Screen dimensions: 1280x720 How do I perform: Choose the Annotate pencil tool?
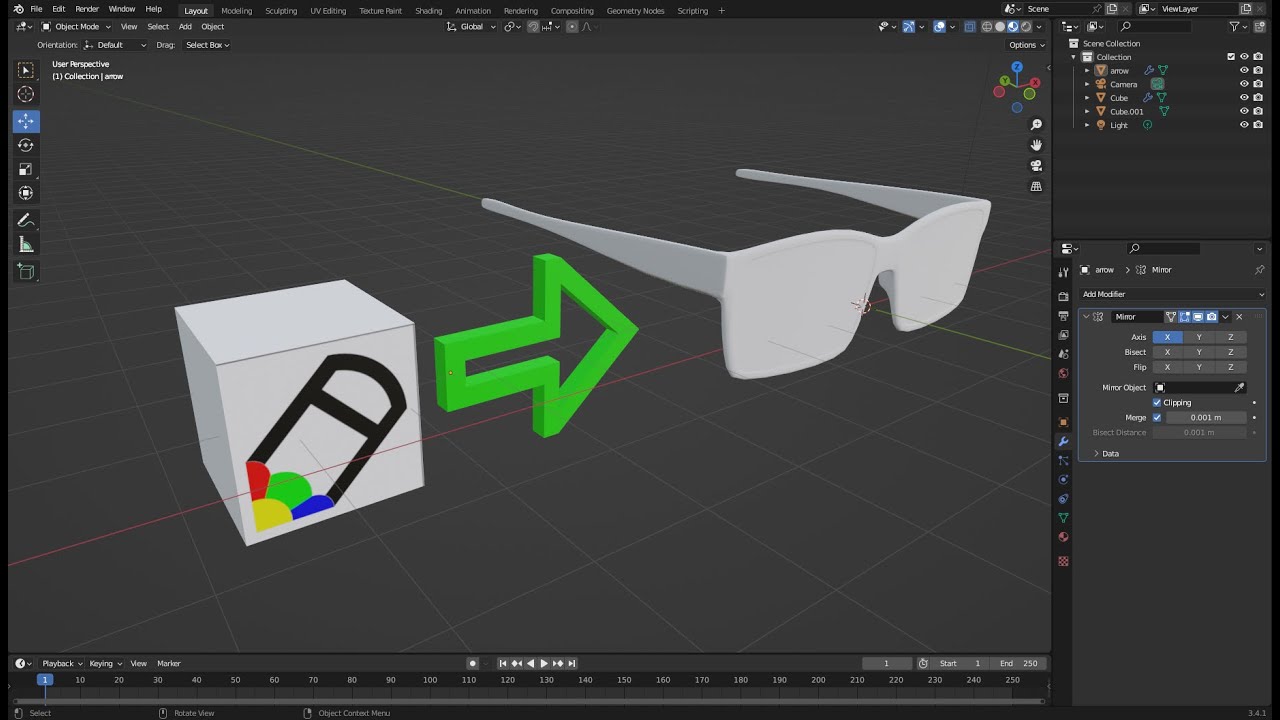pyautogui.click(x=26, y=220)
